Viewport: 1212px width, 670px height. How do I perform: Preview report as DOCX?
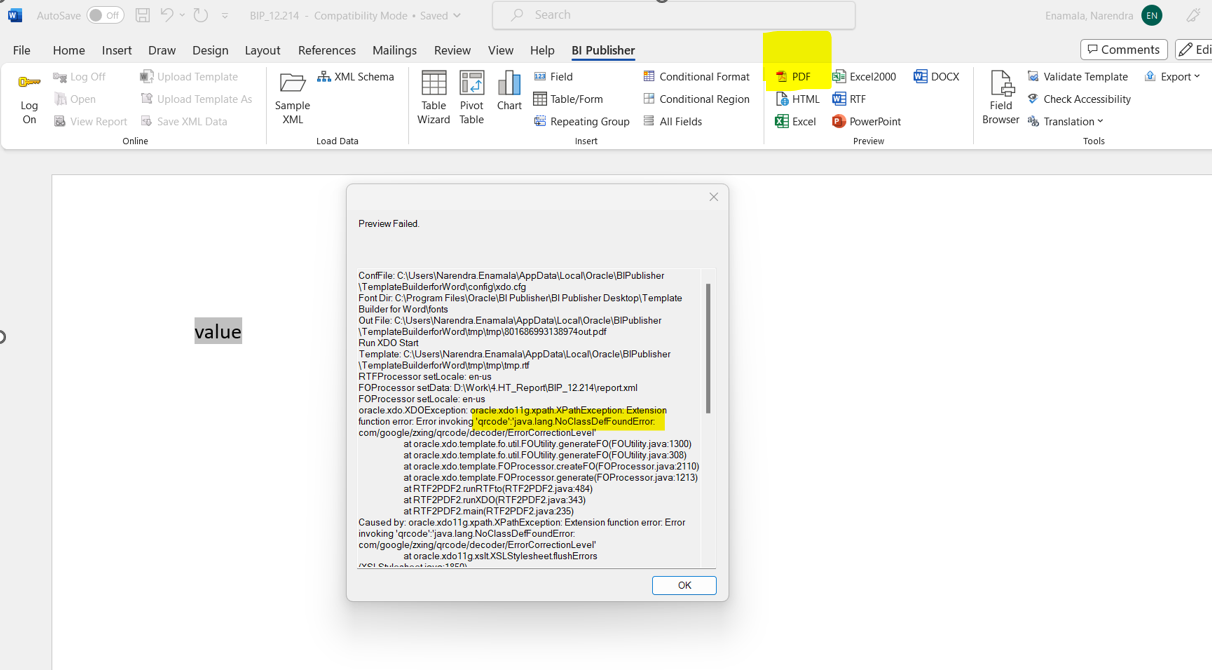(936, 77)
